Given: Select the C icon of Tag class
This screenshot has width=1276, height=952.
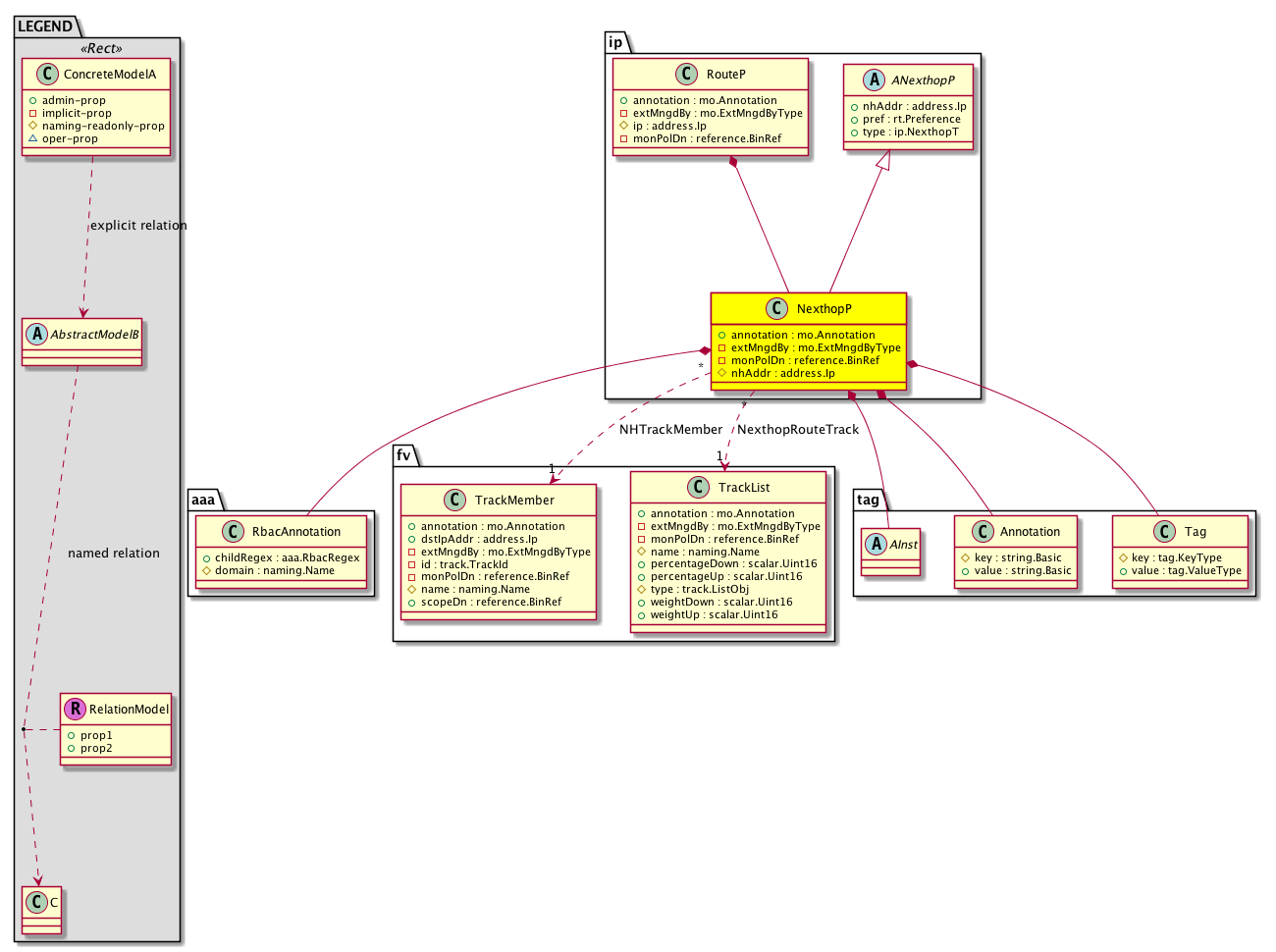Looking at the screenshot, I should coord(1165,532).
